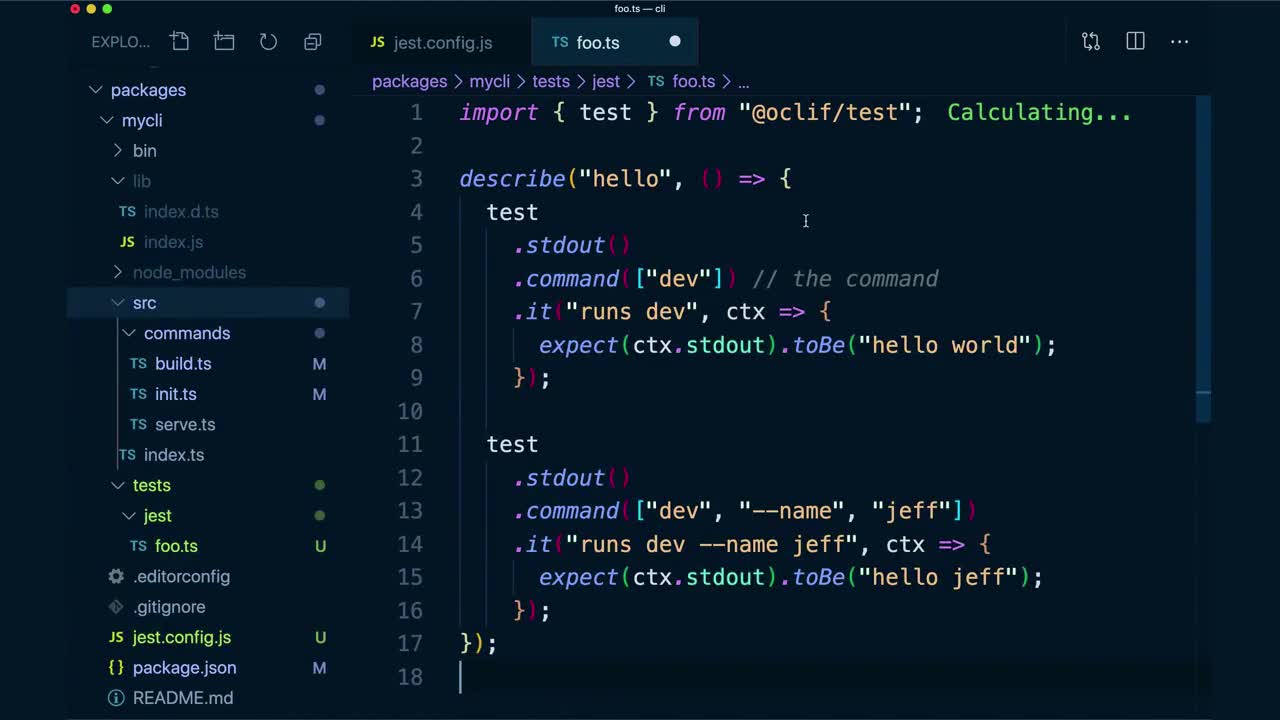Open the editor More Actions menu
The height and width of the screenshot is (720, 1280).
pos(1179,42)
